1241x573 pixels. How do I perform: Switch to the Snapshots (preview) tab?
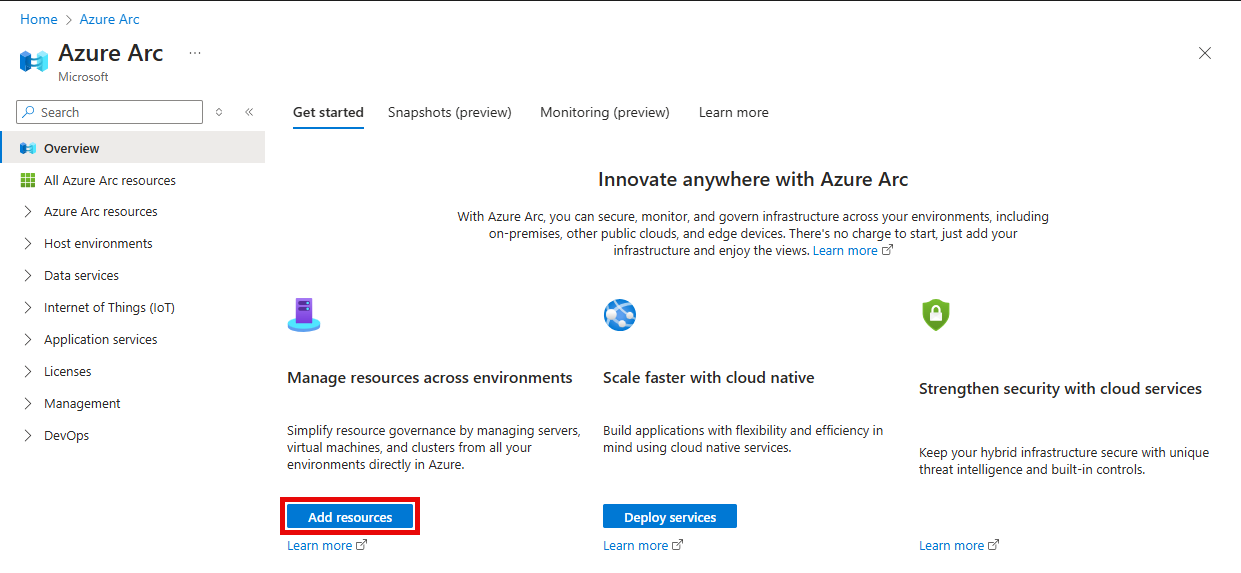click(449, 112)
